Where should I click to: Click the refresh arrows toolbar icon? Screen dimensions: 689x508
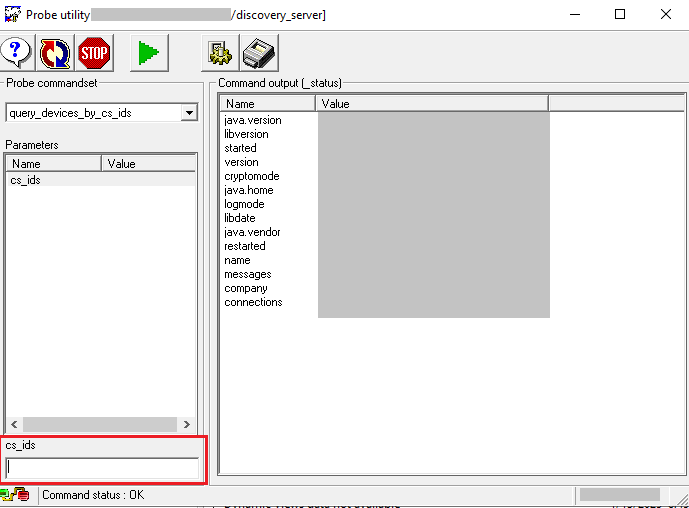[x=55, y=53]
